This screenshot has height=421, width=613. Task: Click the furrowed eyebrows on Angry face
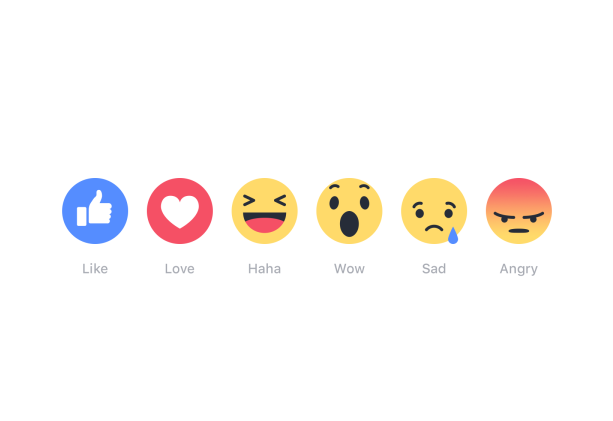coord(519,215)
